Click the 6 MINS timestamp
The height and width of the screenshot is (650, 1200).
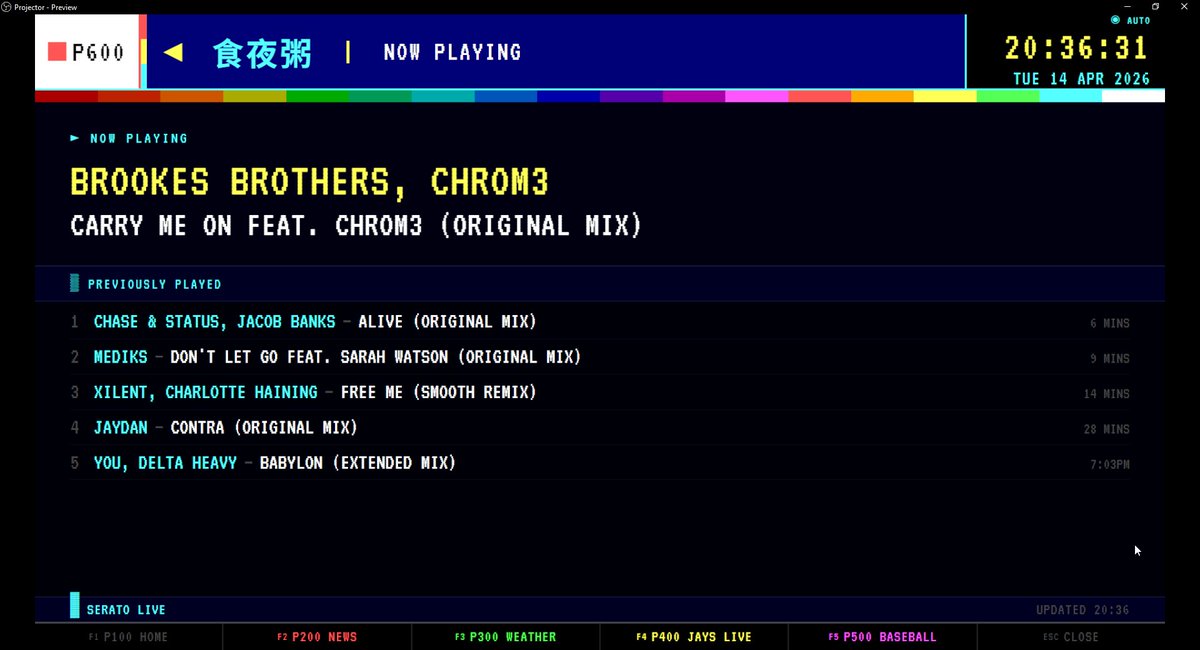tap(1110, 323)
